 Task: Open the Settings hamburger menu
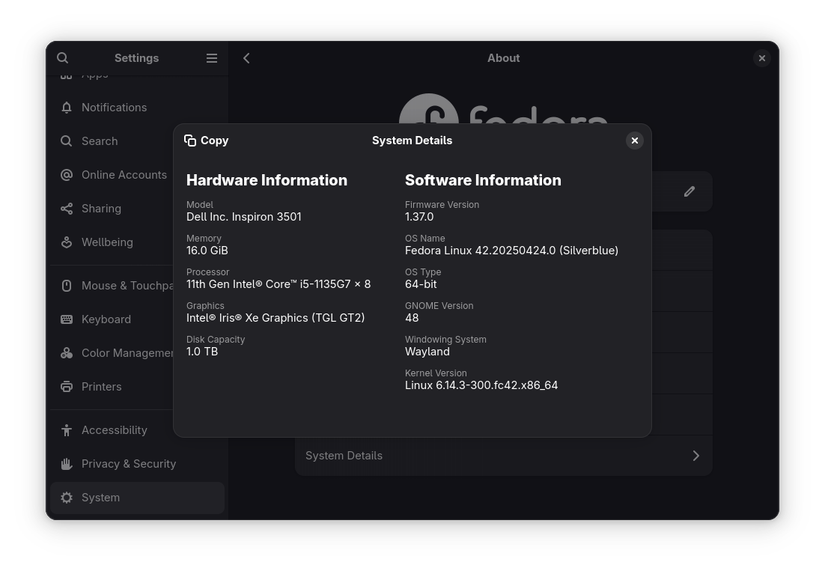(x=211, y=58)
